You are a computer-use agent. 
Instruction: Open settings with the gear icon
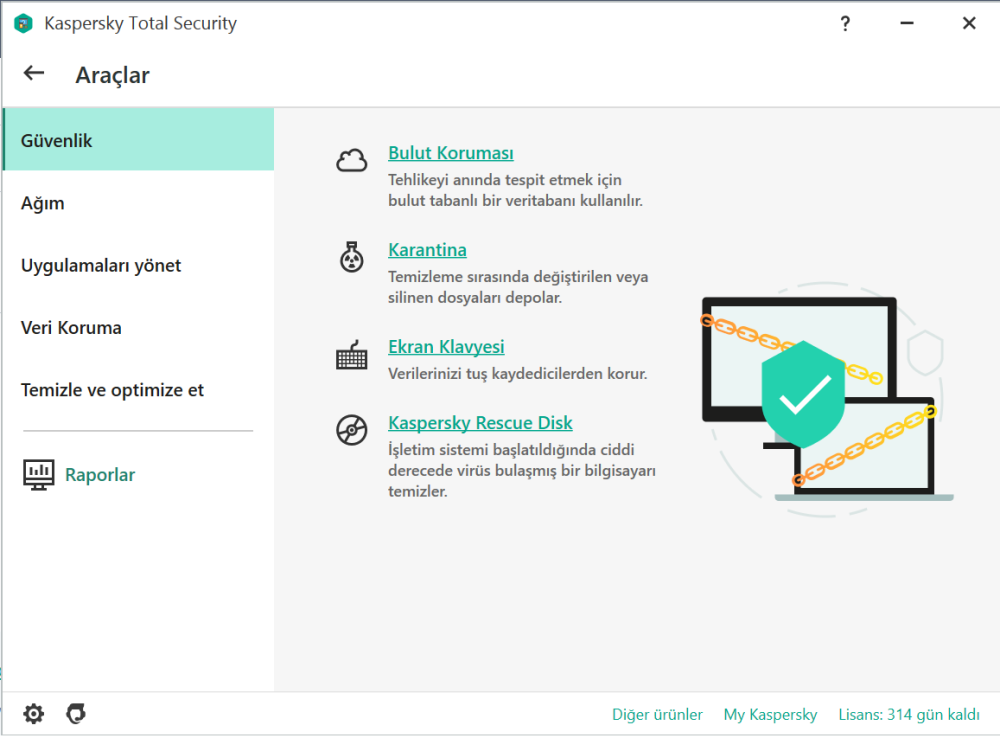pos(34,714)
